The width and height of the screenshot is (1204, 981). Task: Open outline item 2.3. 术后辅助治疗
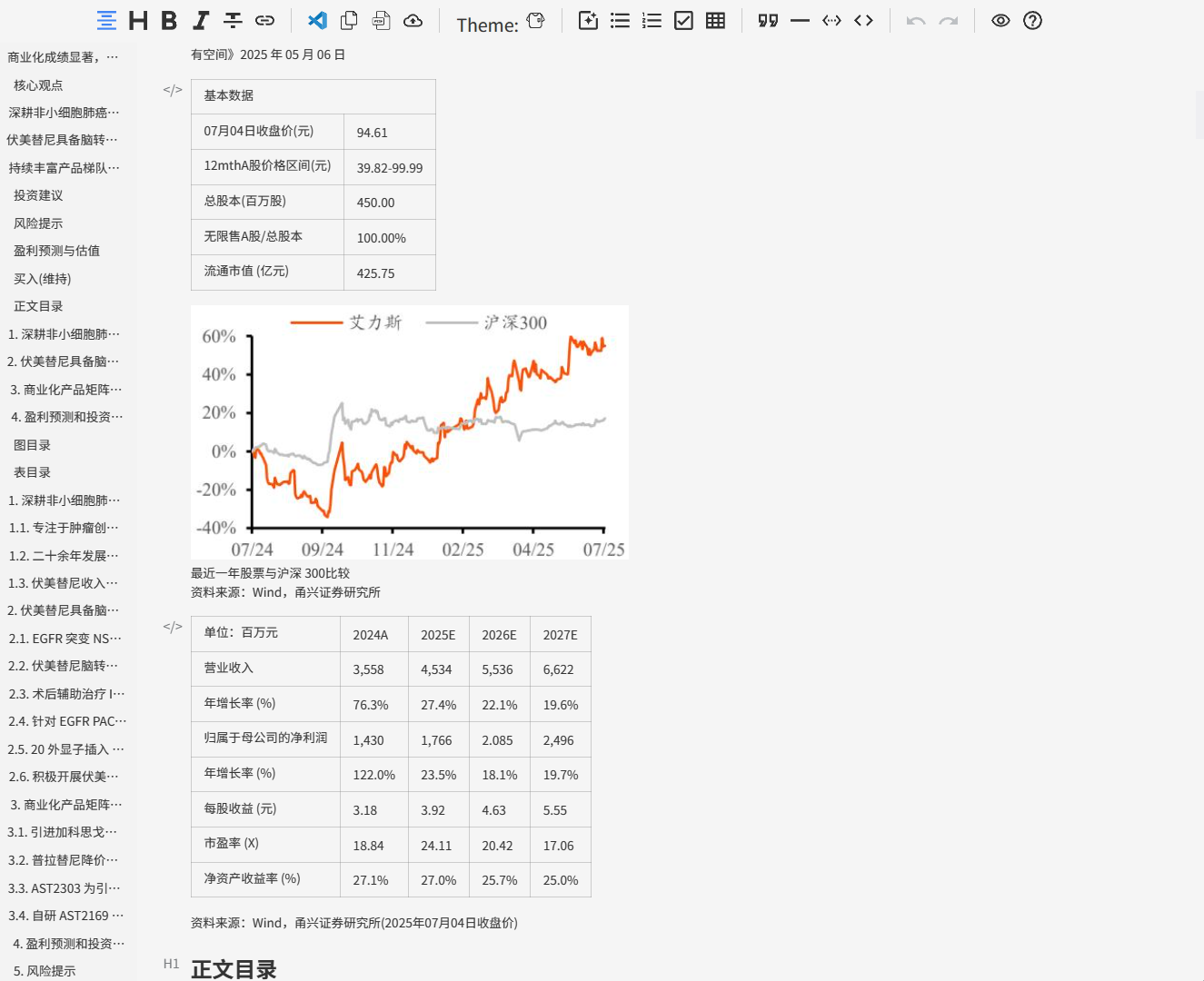point(66,694)
